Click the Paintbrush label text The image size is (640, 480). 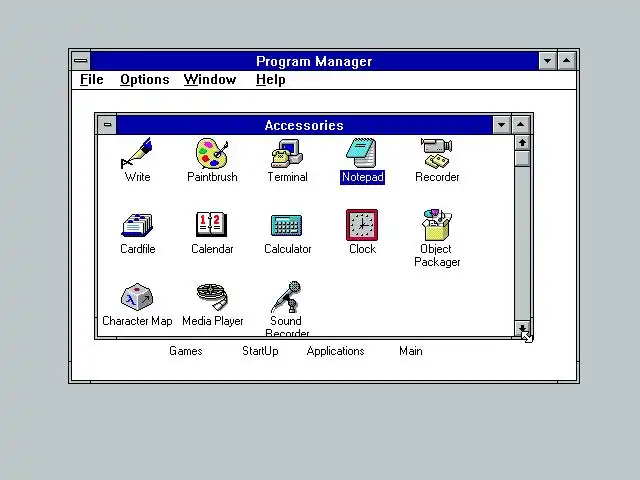click(212, 177)
